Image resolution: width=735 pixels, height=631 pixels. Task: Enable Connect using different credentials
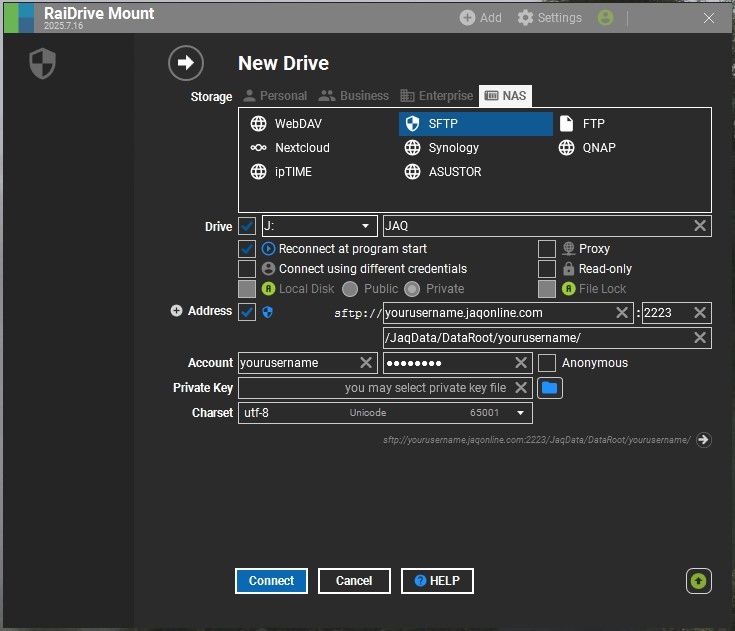(x=247, y=269)
